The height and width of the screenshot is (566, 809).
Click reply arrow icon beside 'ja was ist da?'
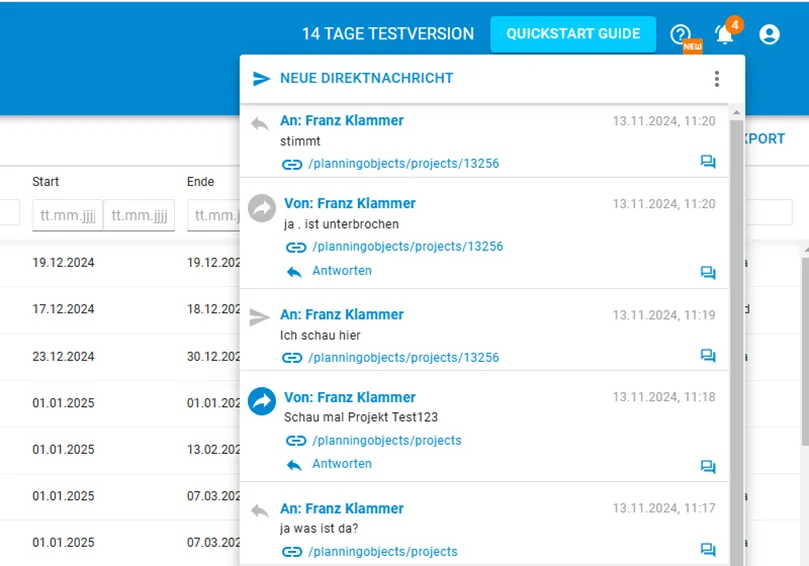pyautogui.click(x=260, y=511)
